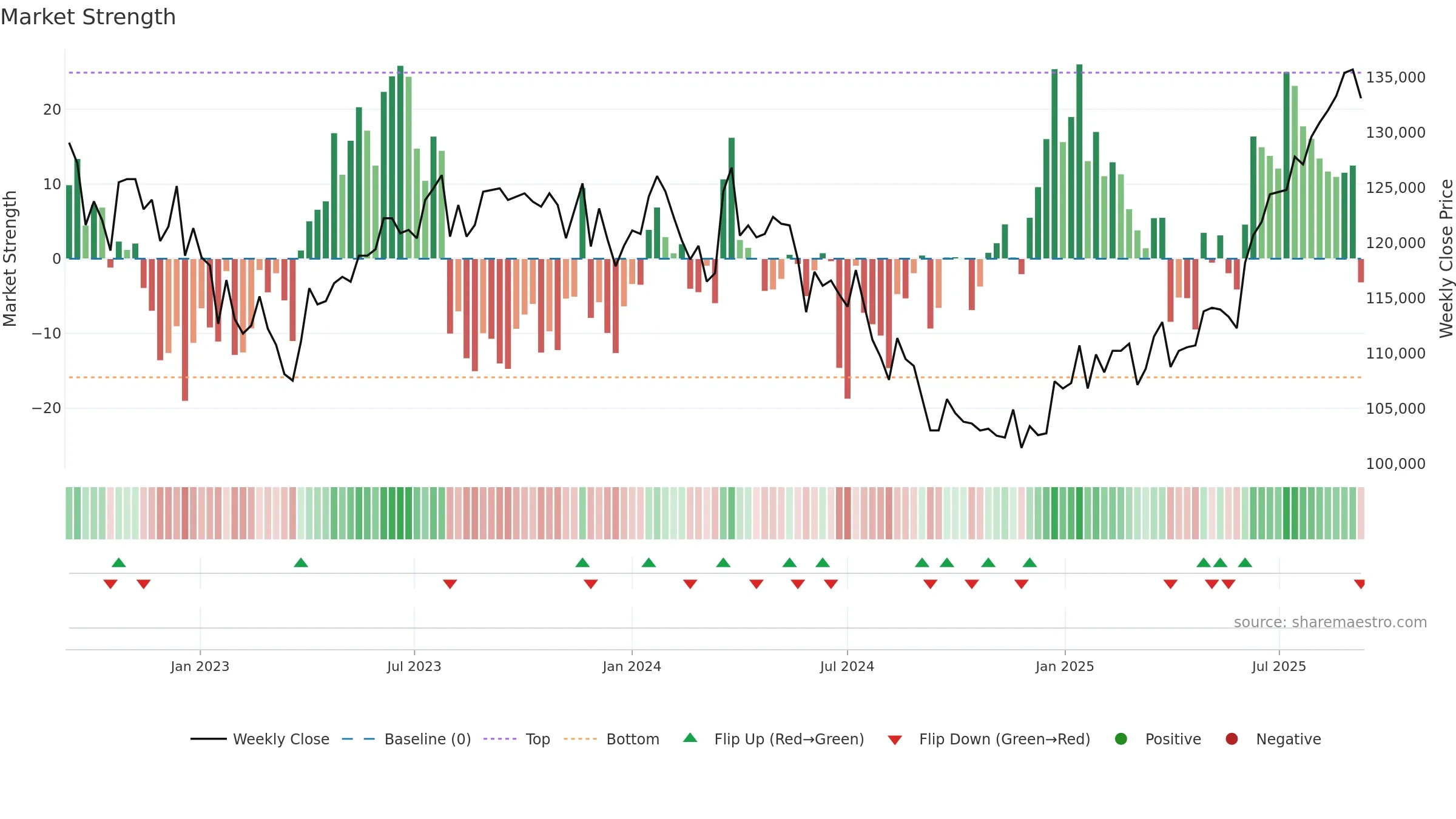Click the source: sharemaestro.com credit
The image size is (1456, 819).
(1330, 622)
